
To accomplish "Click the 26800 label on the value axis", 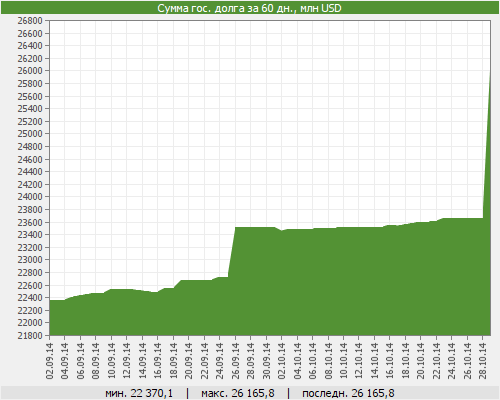I will pyautogui.click(x=30, y=21).
